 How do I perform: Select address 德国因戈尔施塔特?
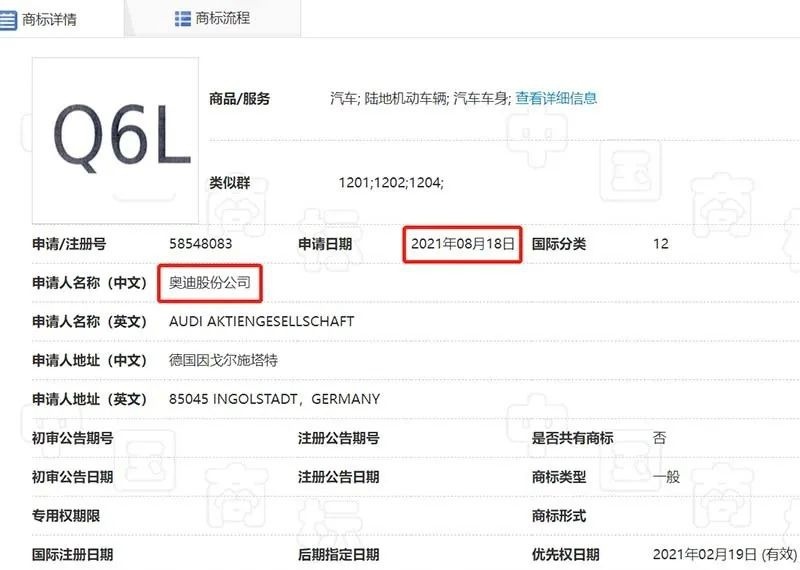223,360
